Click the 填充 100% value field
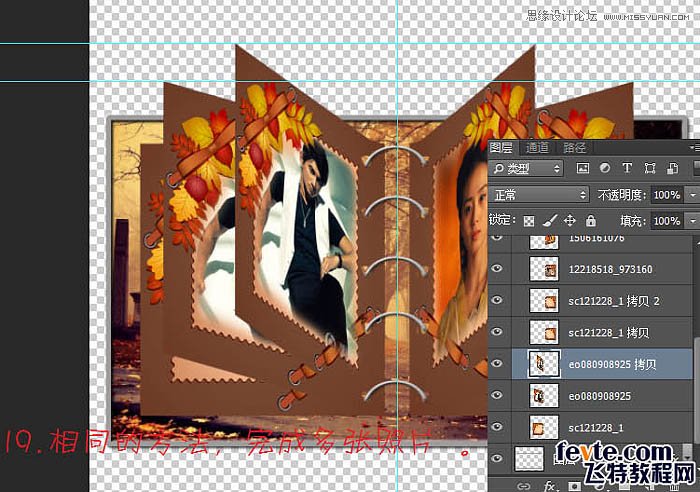700x492 pixels. click(x=667, y=221)
